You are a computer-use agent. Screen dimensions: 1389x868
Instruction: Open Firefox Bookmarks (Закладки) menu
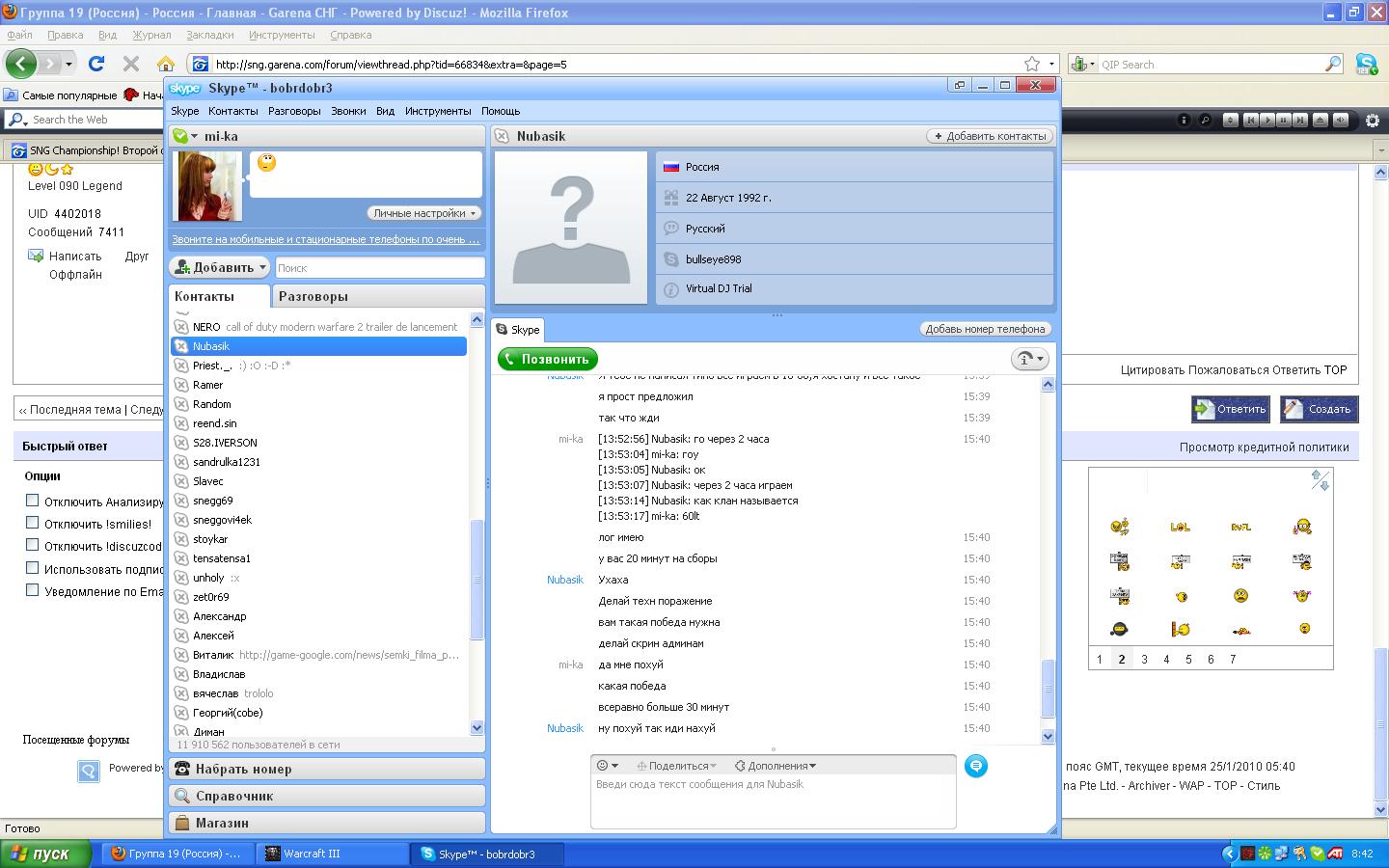coord(210,35)
